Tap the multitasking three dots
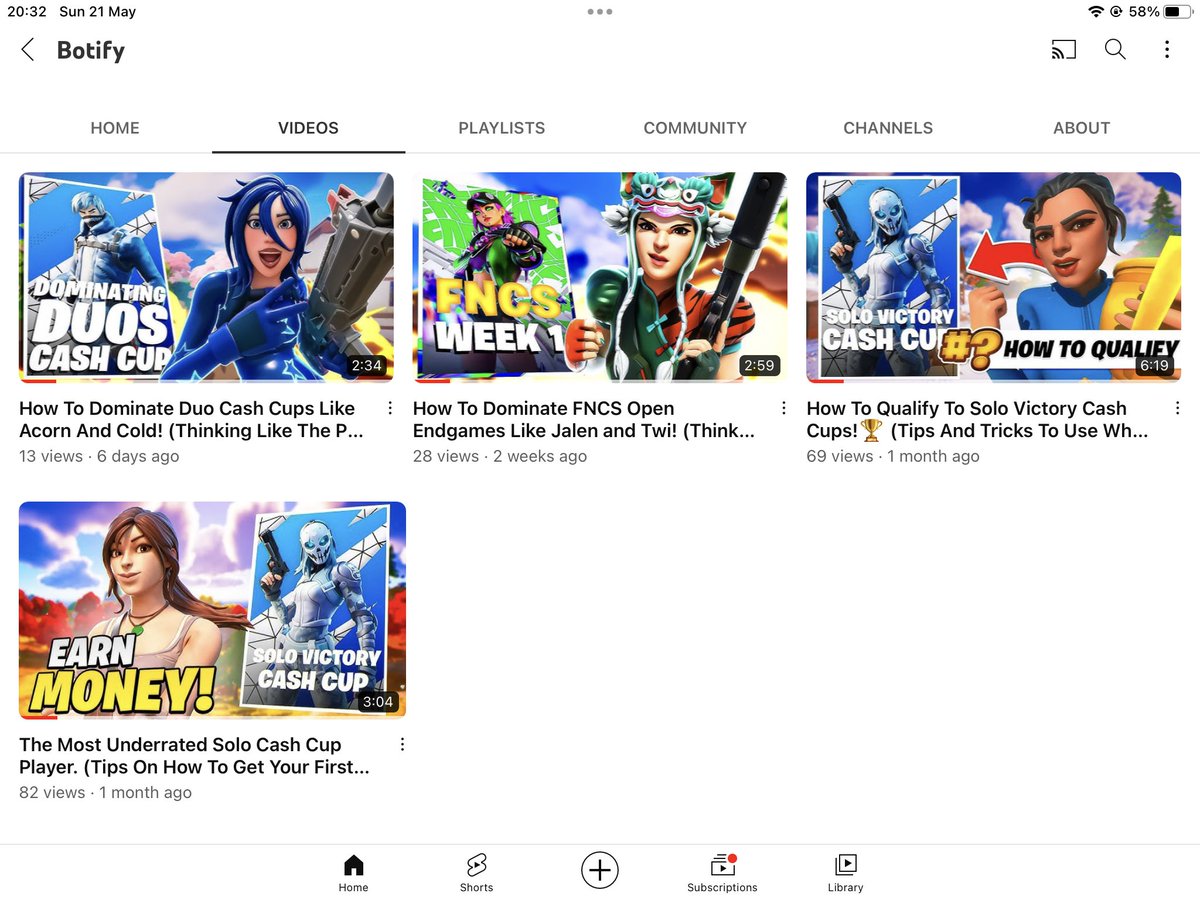 coord(600,12)
